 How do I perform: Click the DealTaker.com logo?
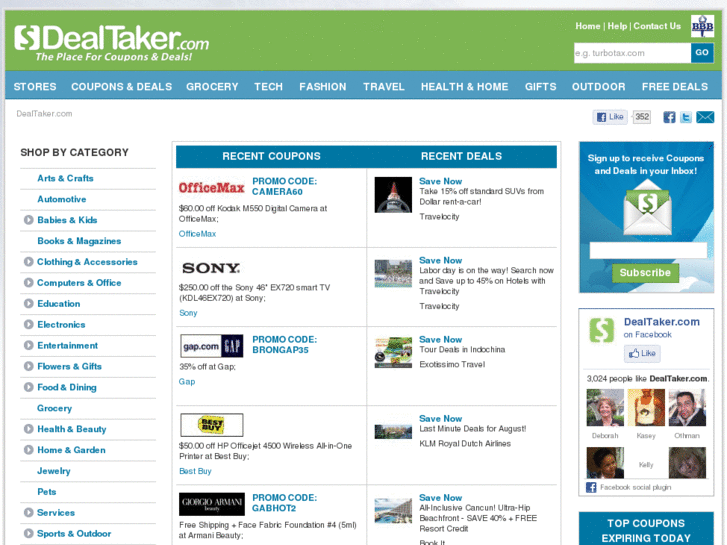coord(111,43)
